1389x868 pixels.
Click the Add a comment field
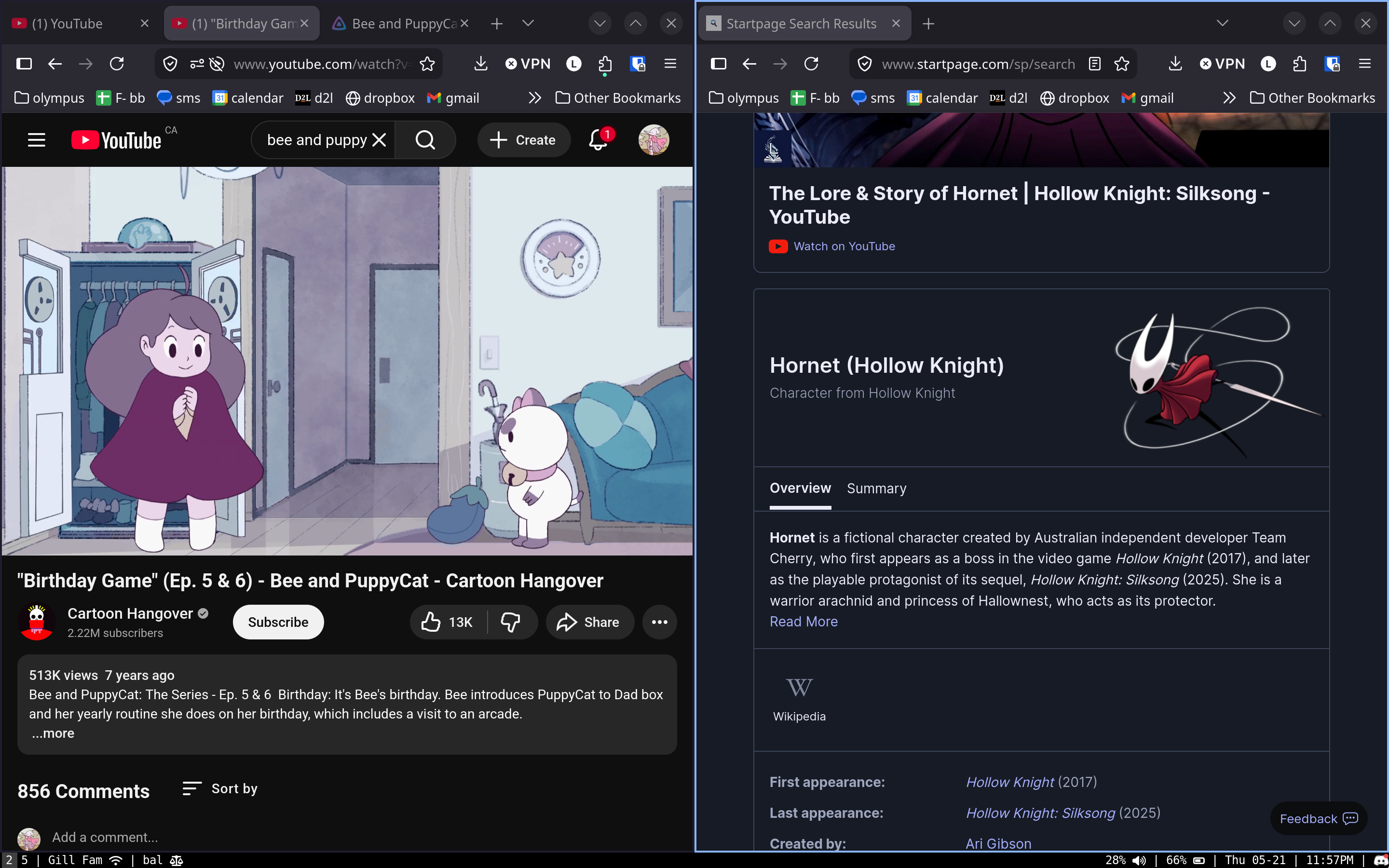105,838
